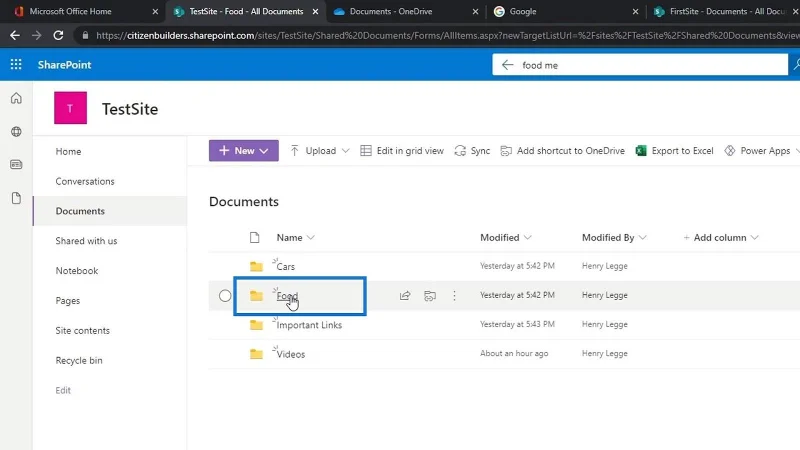
Task: Click the Important Links folder icon
Action: 256,324
